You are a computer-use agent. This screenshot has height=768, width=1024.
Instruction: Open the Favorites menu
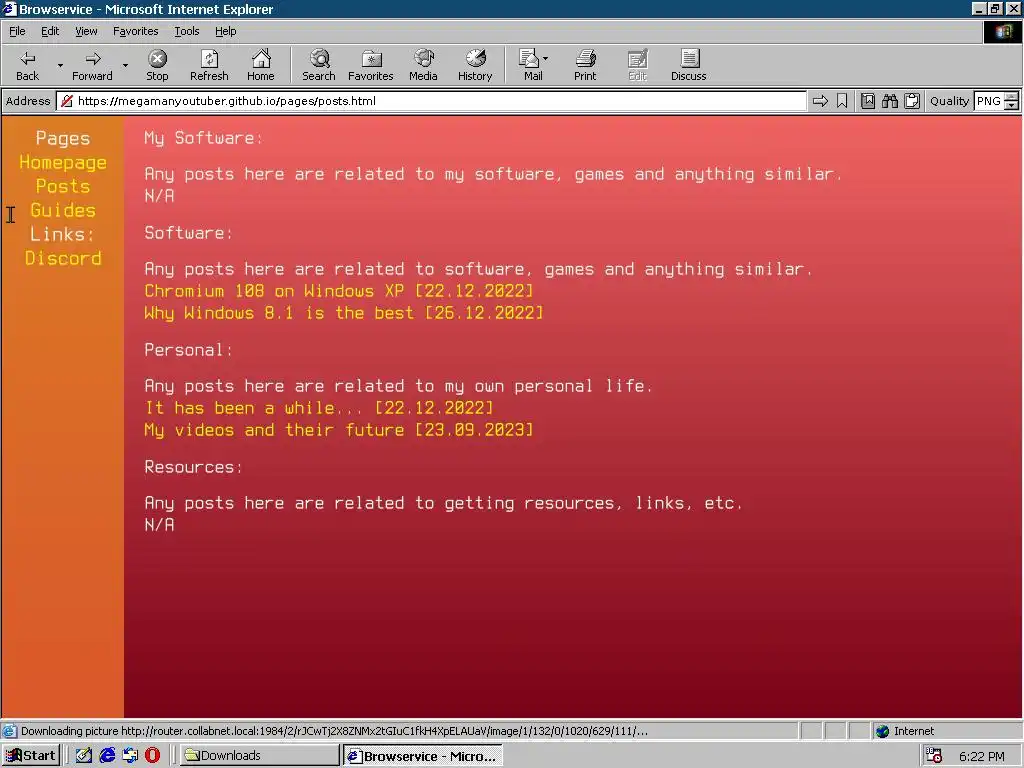tap(135, 31)
